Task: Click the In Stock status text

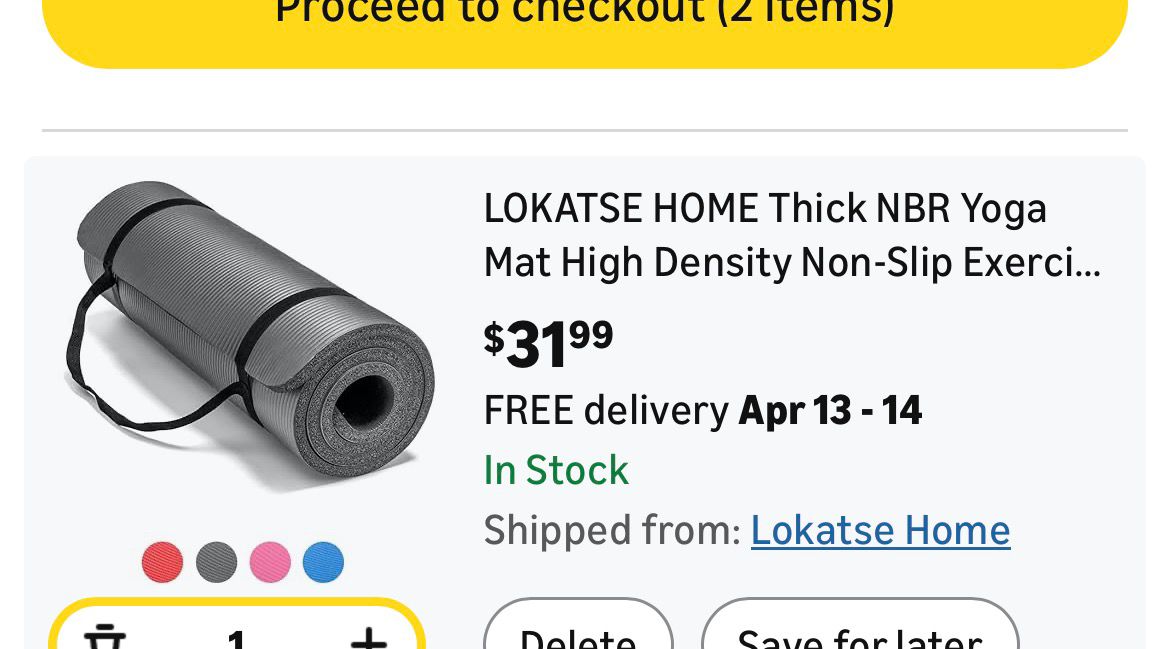Action: point(556,470)
